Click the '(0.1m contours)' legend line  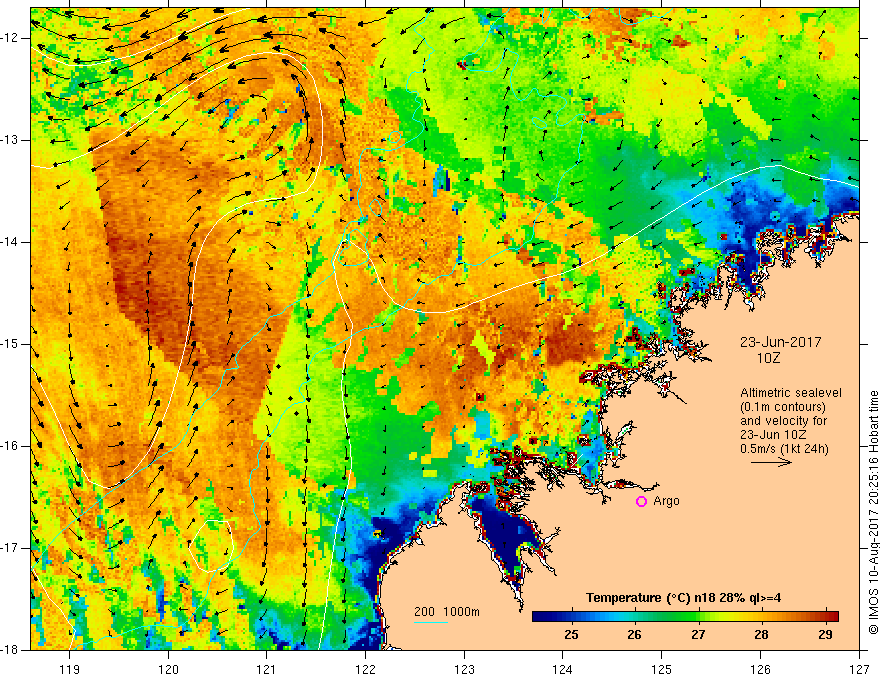(x=783, y=407)
